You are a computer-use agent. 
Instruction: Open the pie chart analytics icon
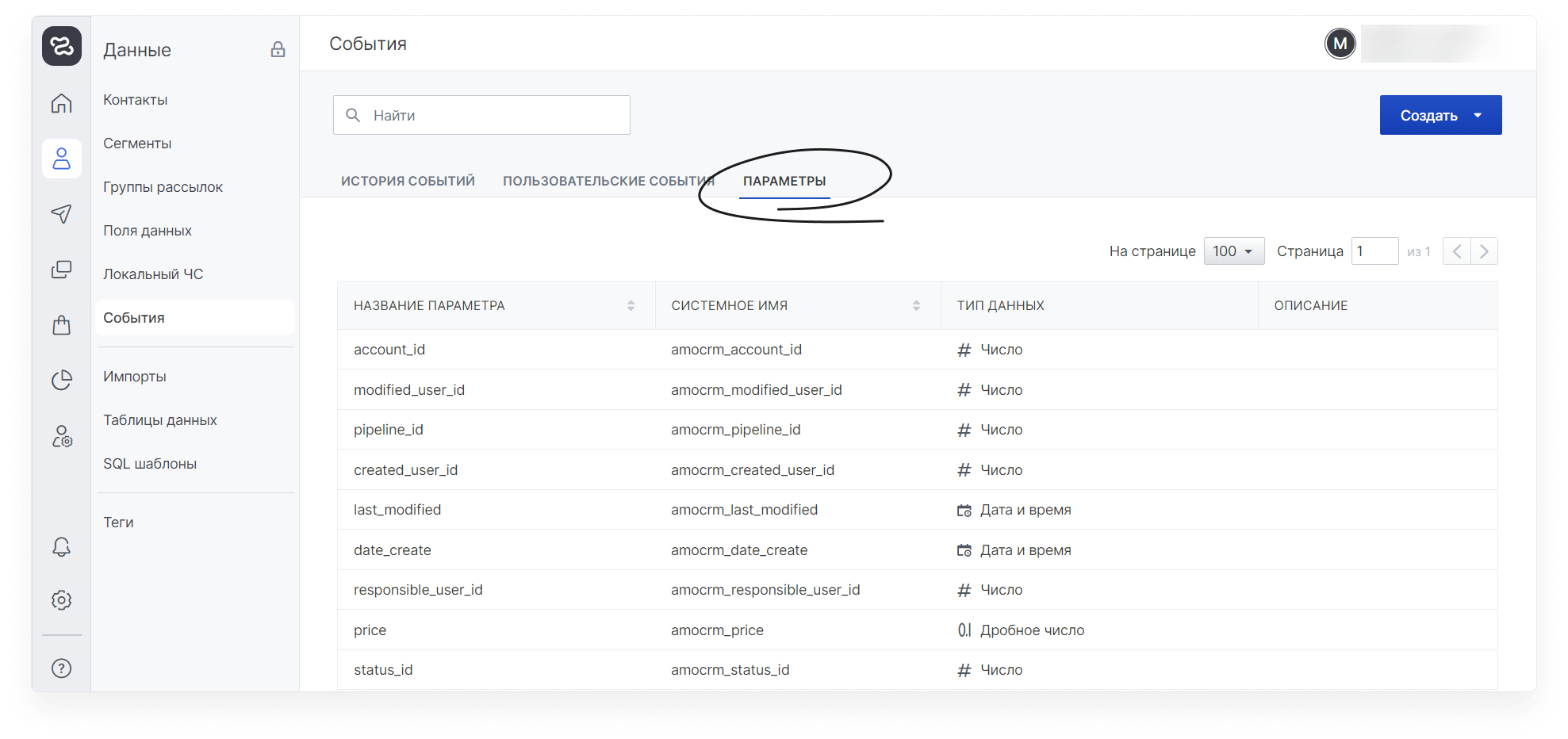(x=62, y=381)
